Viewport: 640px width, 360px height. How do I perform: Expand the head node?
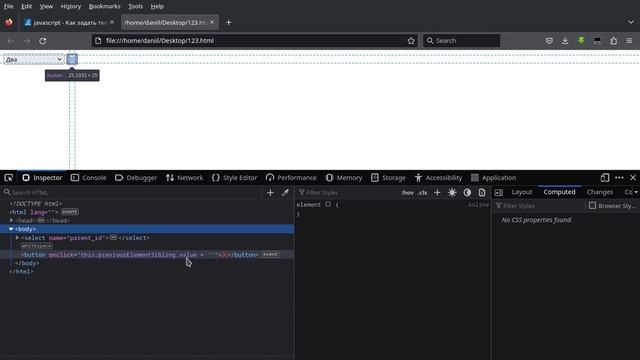(11, 220)
